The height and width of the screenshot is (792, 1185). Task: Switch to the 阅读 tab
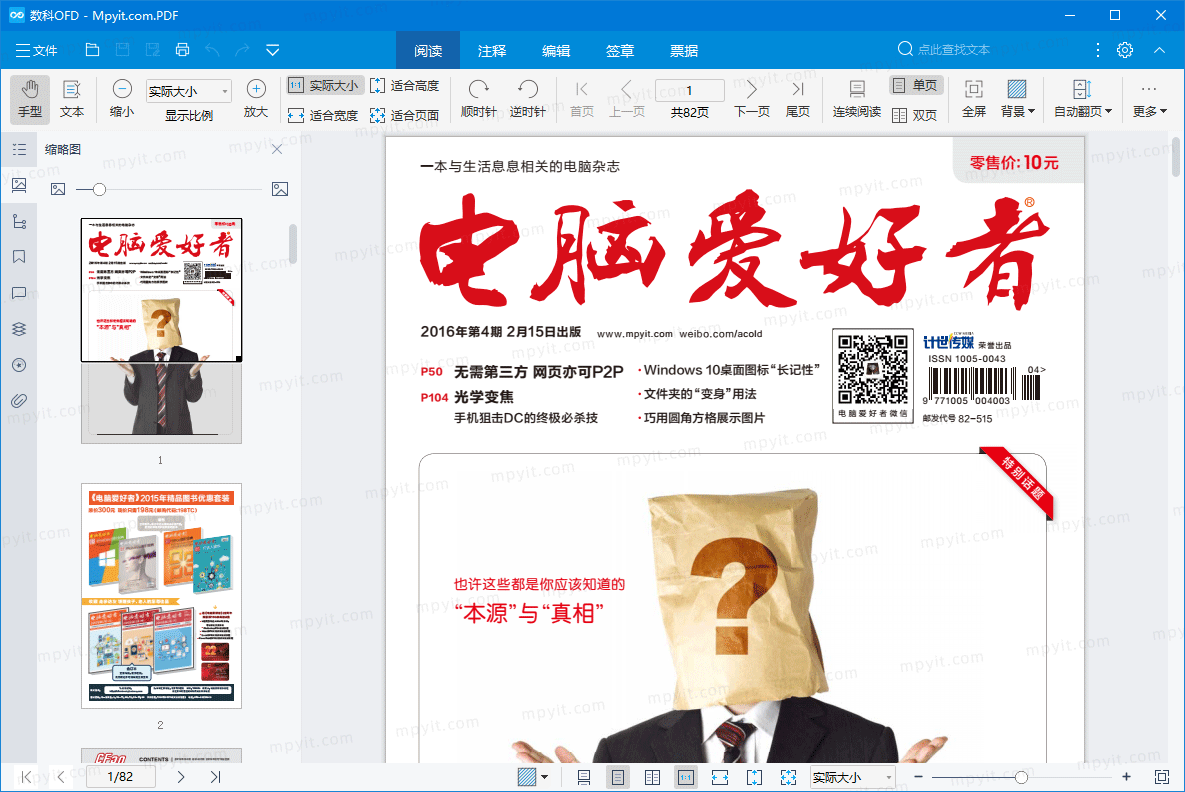pyautogui.click(x=428, y=51)
